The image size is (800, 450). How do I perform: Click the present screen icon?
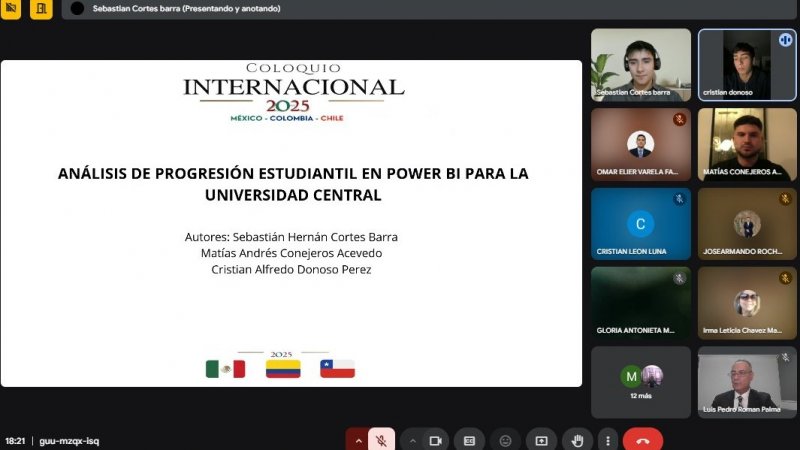click(541, 440)
